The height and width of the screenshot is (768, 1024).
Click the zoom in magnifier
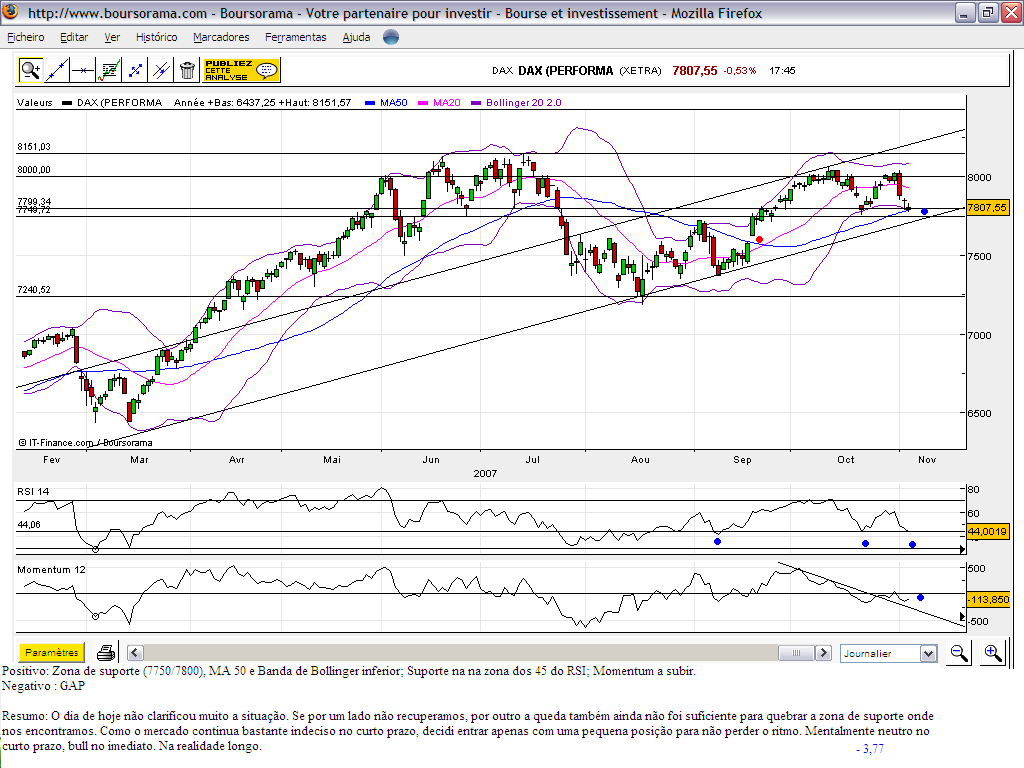click(993, 652)
